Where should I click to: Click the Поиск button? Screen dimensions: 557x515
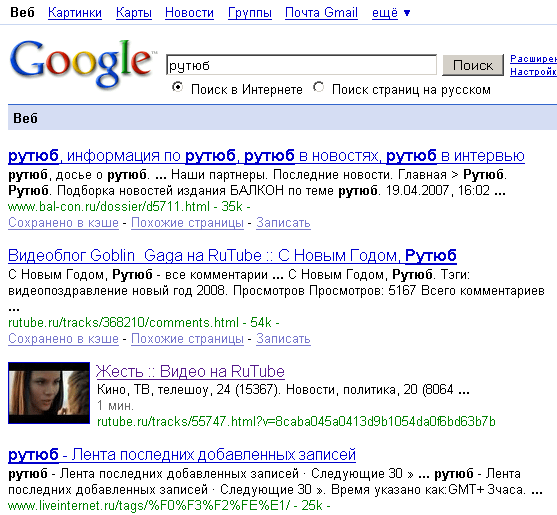click(473, 65)
